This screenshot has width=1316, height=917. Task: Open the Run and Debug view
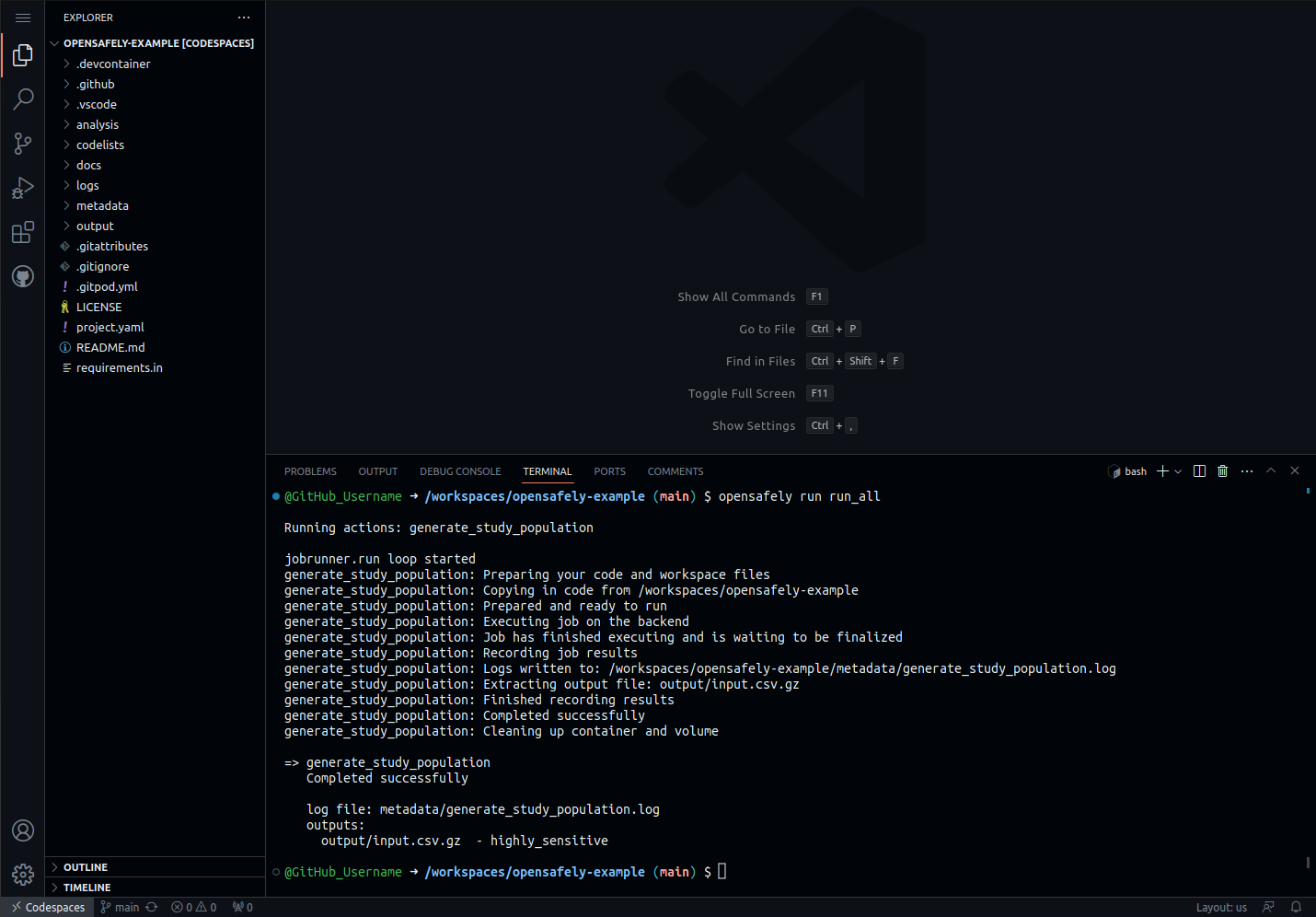point(23,188)
